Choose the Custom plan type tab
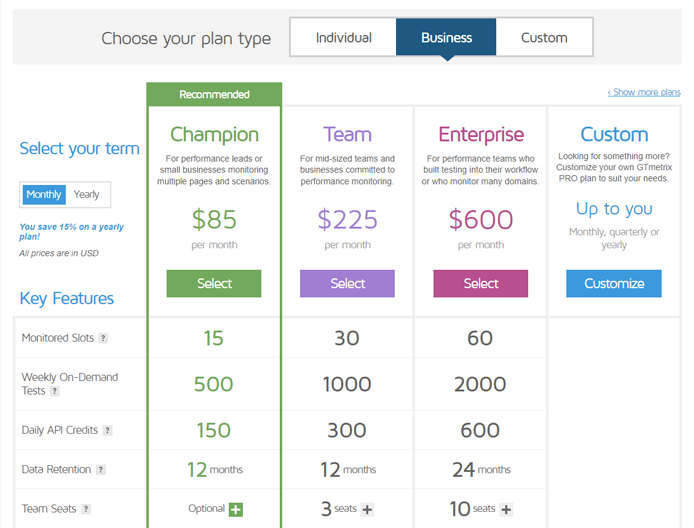This screenshot has width=694, height=528. coord(544,37)
